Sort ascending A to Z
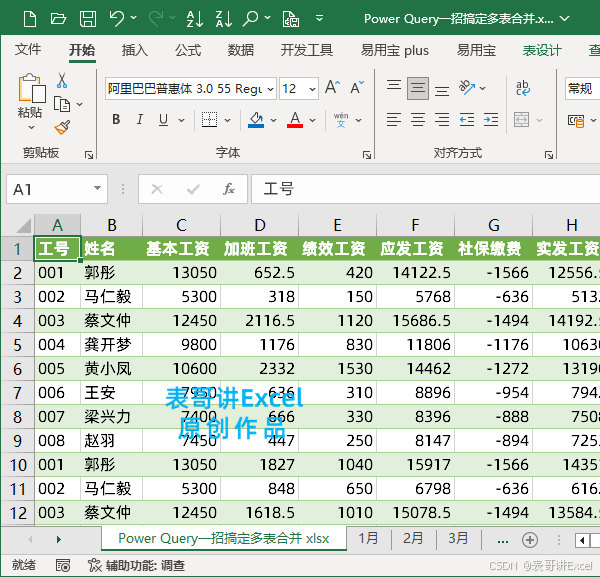 tap(195, 19)
